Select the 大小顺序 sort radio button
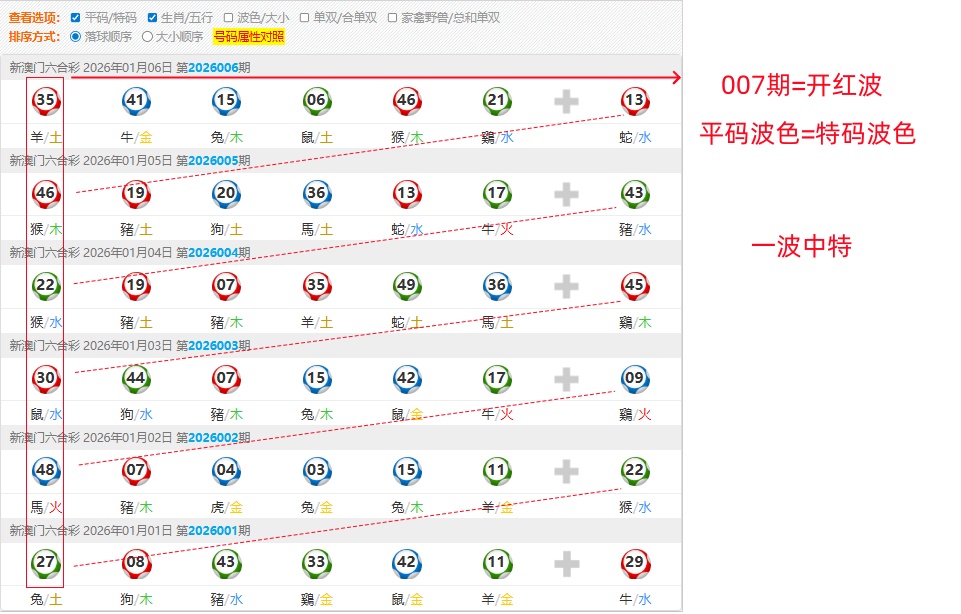The height and width of the screenshot is (614, 961). [148, 37]
